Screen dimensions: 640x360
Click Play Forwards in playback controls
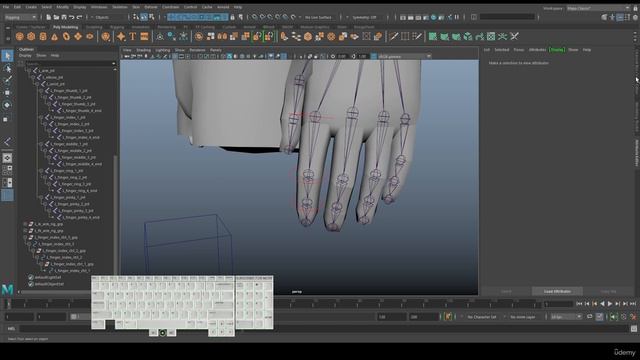click(x=610, y=304)
